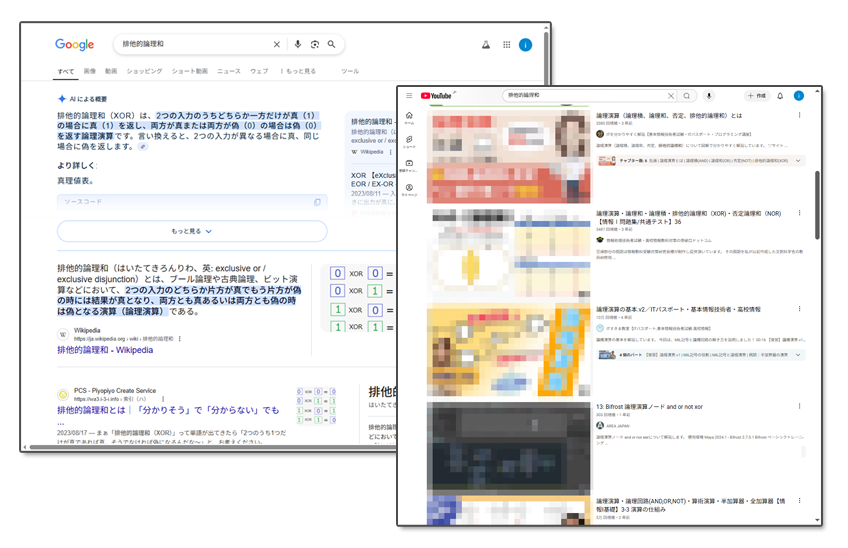Open the 論理演算の基本.v2 video title
Image resolution: width=848 pixels, height=548 pixels.
[678, 309]
